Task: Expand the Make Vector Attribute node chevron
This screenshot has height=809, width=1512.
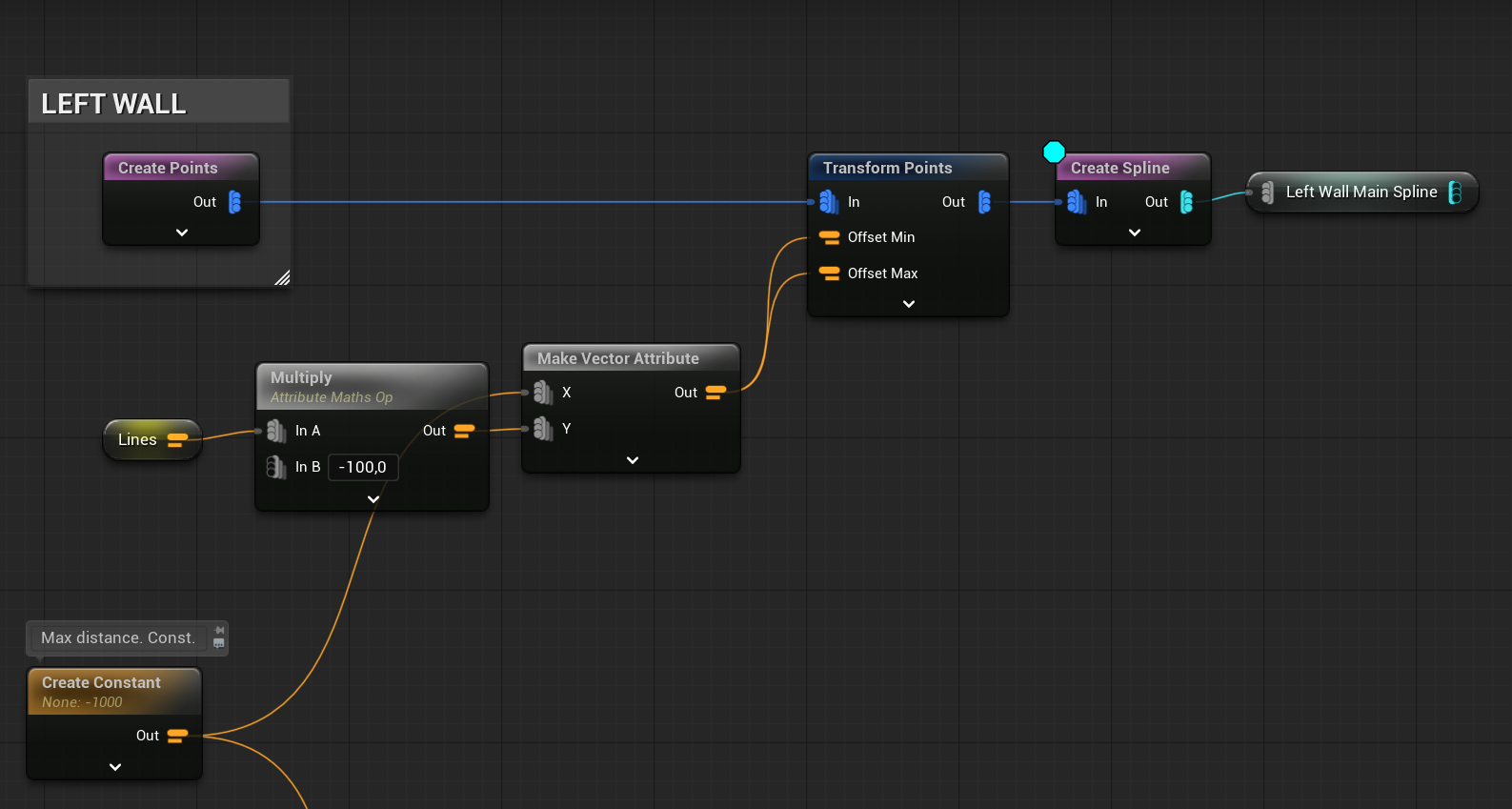Action: click(633, 460)
